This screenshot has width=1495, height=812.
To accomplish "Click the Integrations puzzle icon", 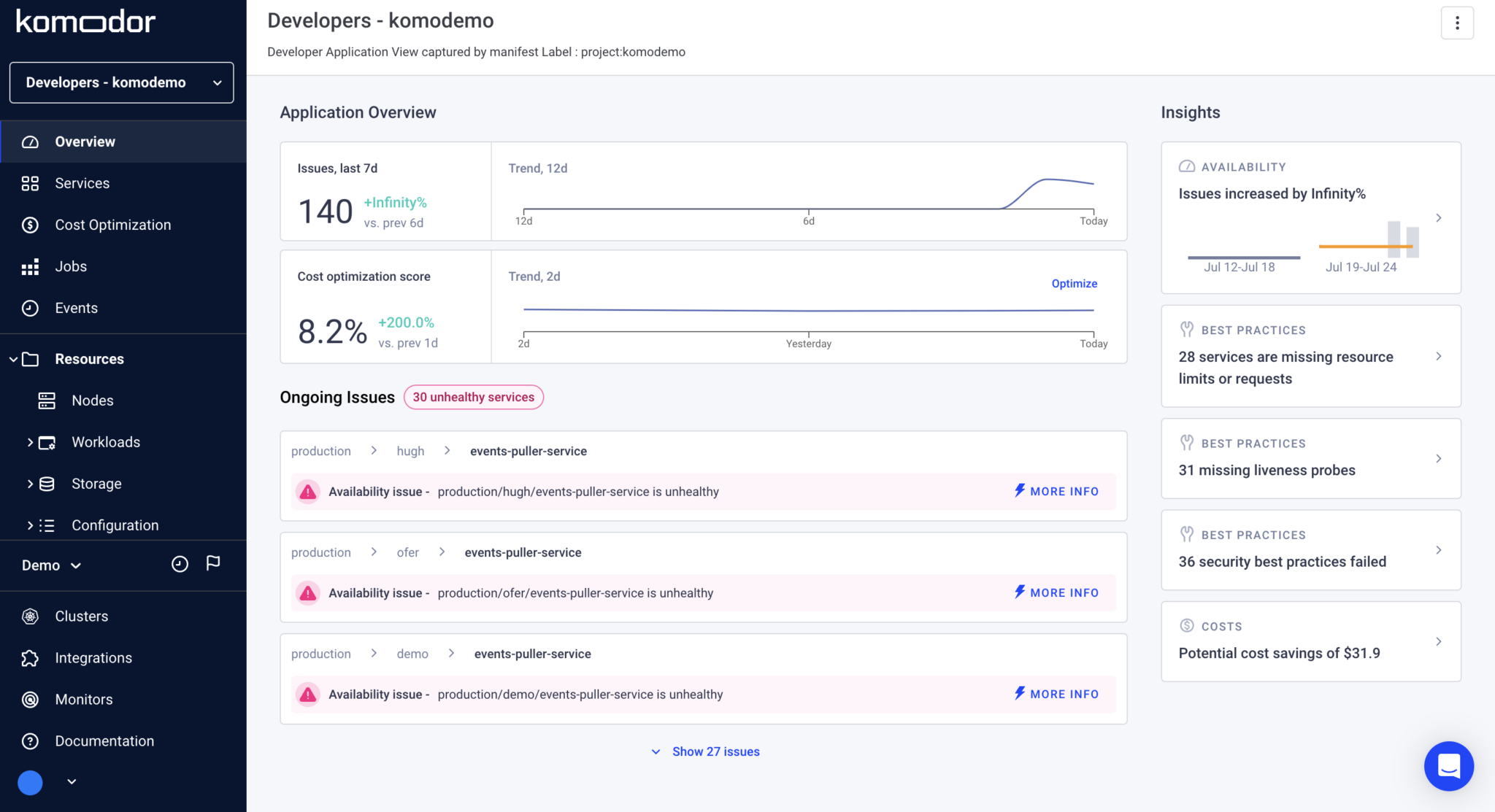I will click(x=30, y=658).
